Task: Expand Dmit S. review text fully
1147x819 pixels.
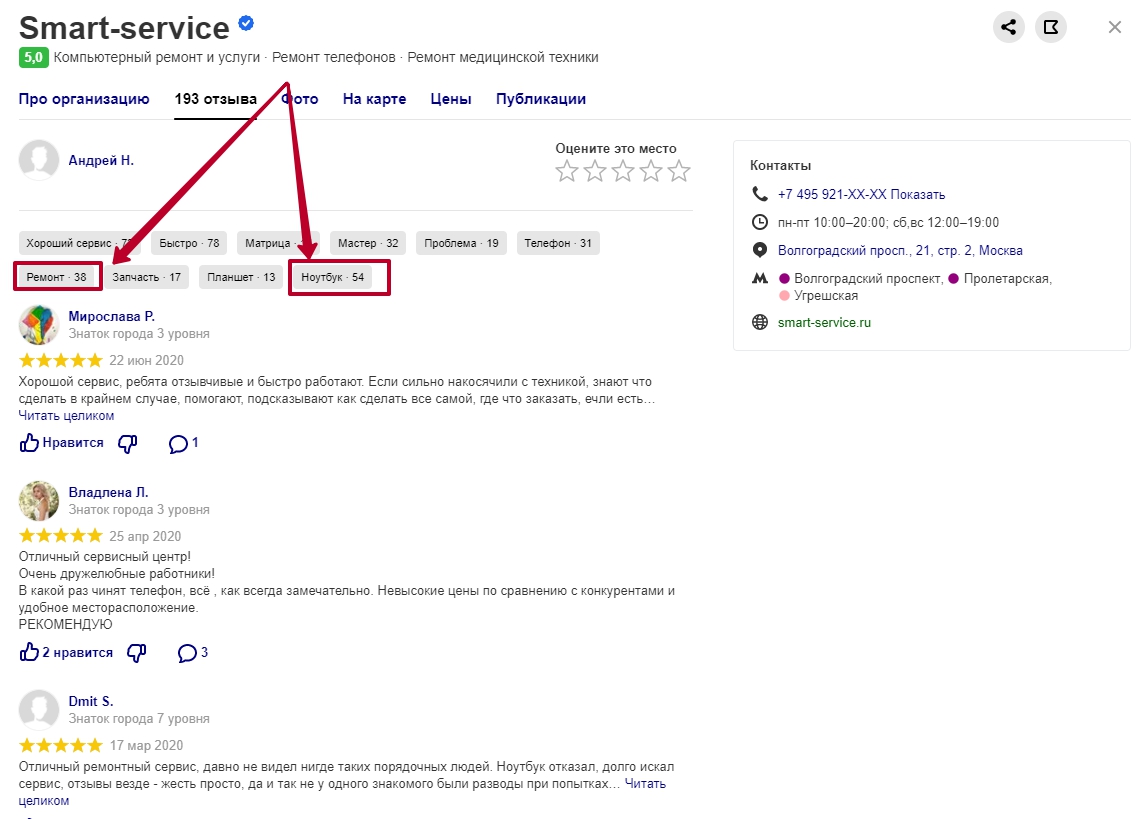Action: tap(645, 784)
